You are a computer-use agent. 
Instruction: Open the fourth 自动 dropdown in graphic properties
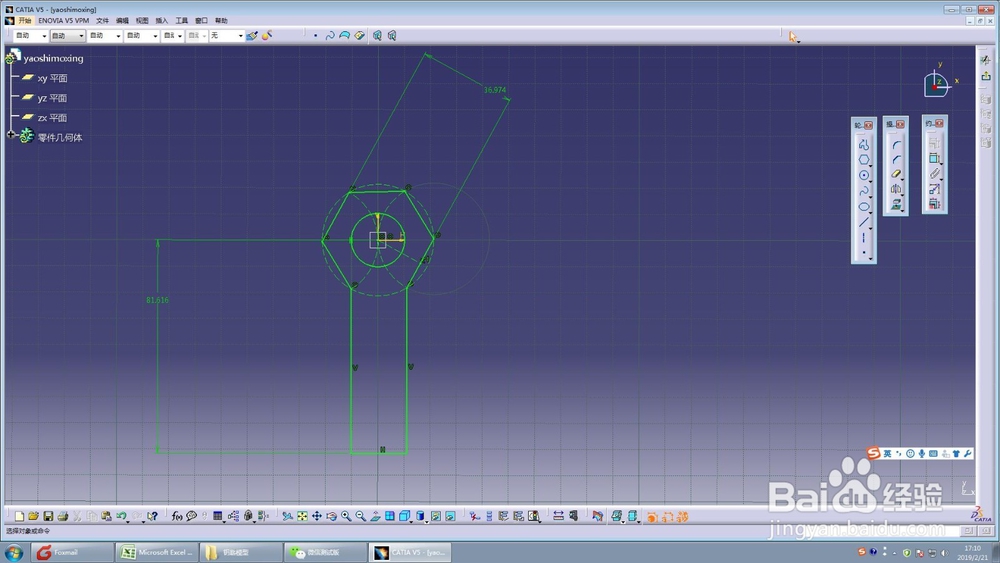tap(142, 36)
